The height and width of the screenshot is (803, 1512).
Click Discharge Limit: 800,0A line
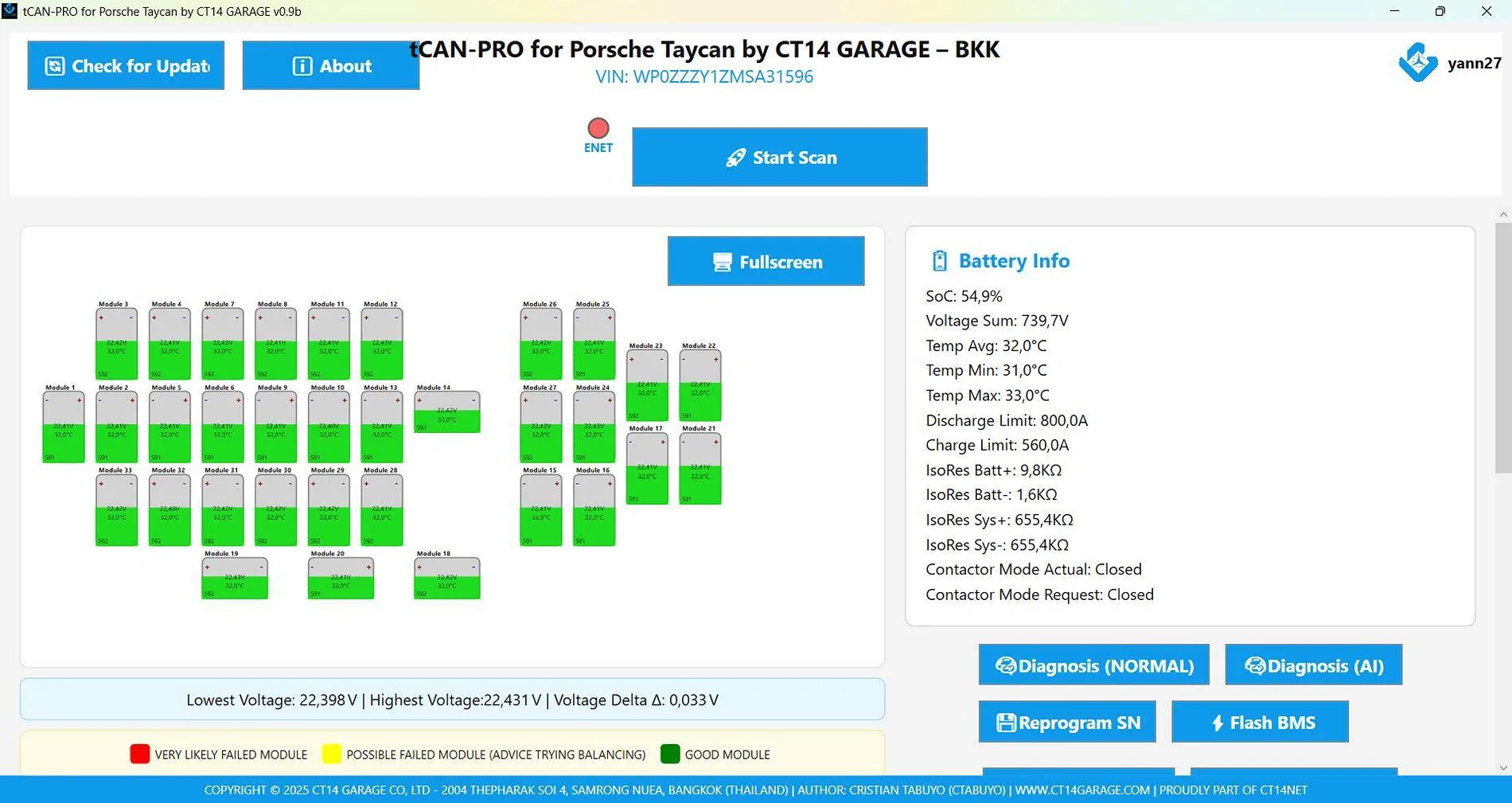[1007, 420]
